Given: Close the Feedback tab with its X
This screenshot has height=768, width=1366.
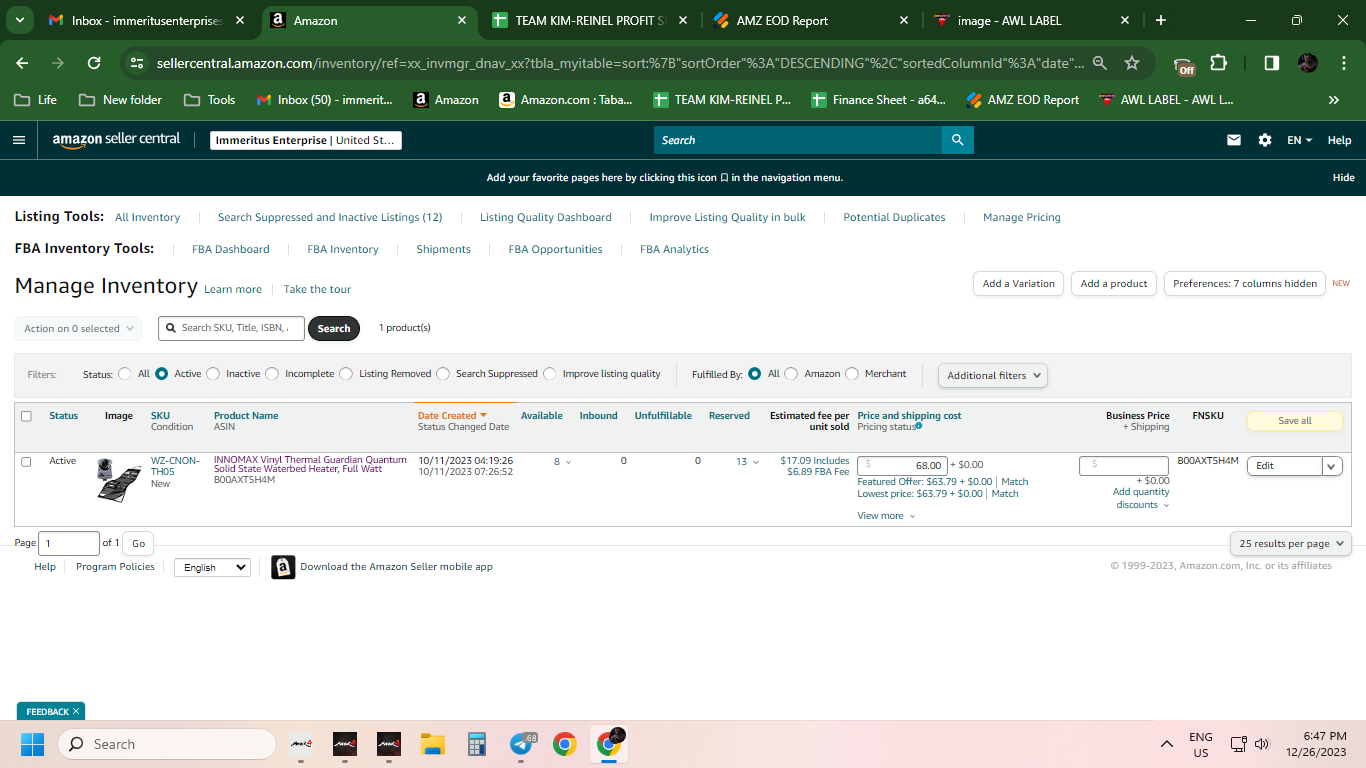Looking at the screenshot, I should 76,711.
